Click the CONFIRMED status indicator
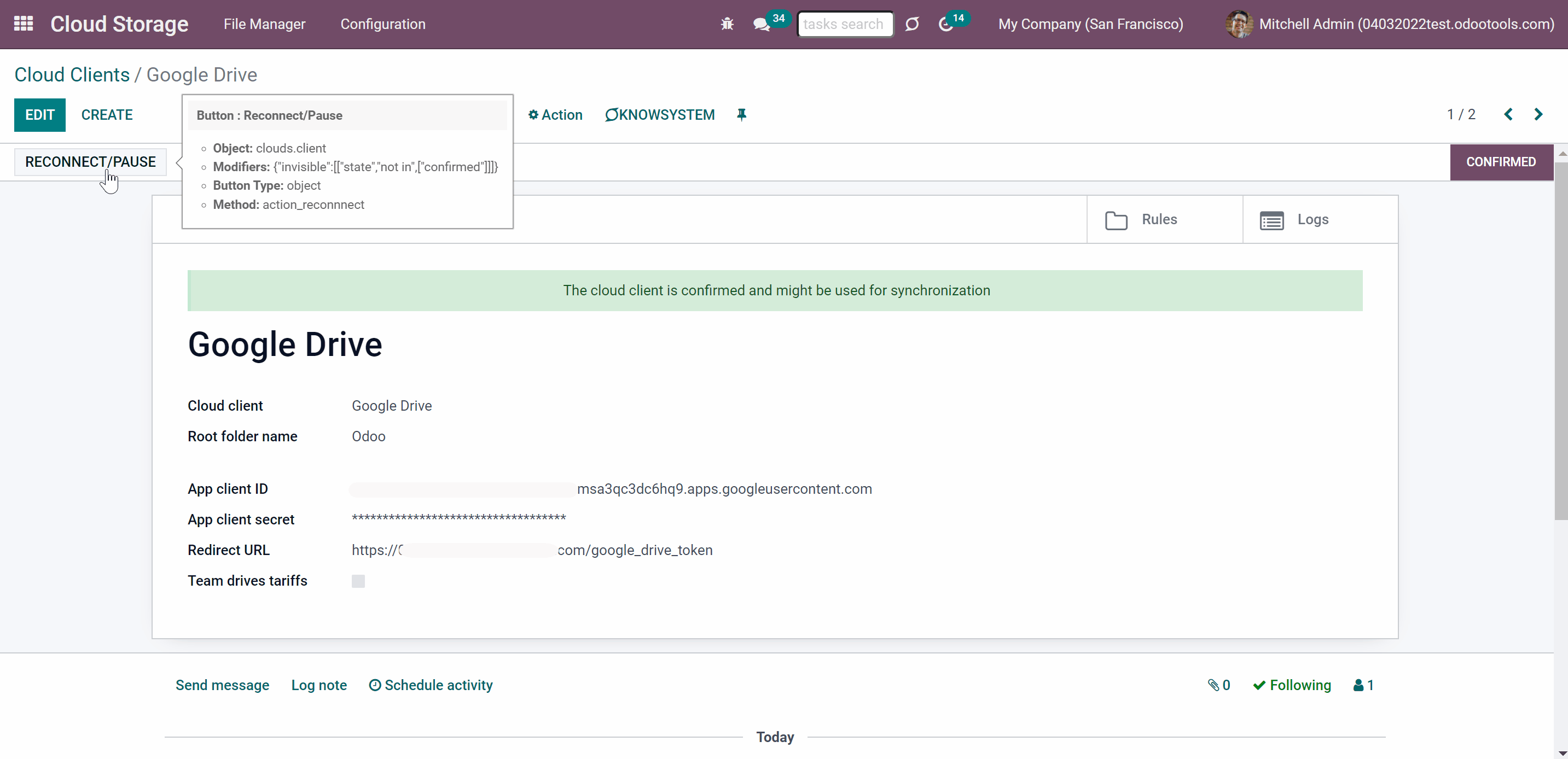Screen dimensions: 1568x759 tap(1501, 162)
